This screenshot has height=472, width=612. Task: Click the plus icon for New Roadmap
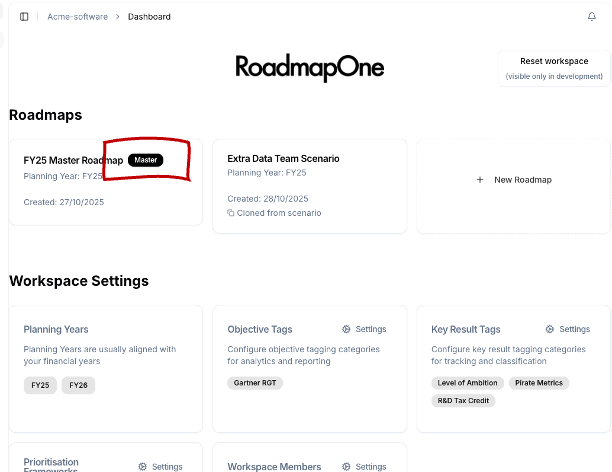coord(480,180)
